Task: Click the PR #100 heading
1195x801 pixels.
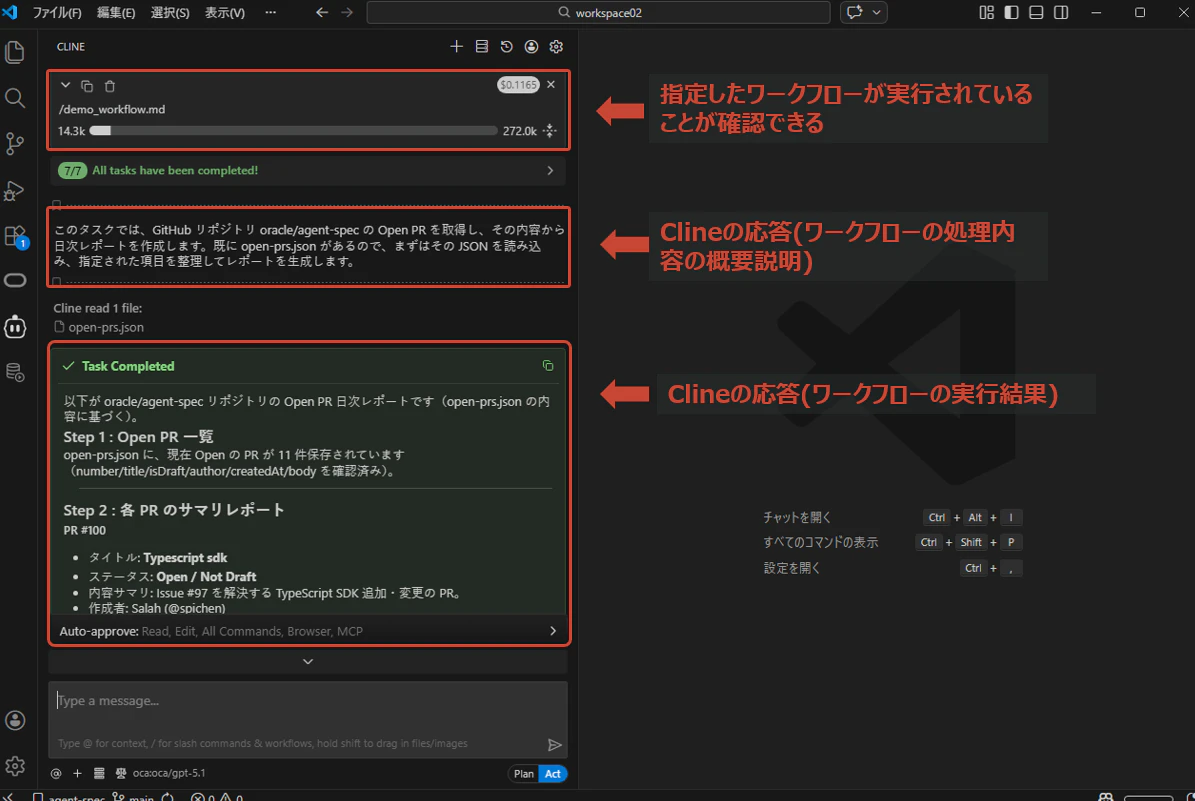Action: point(85,530)
